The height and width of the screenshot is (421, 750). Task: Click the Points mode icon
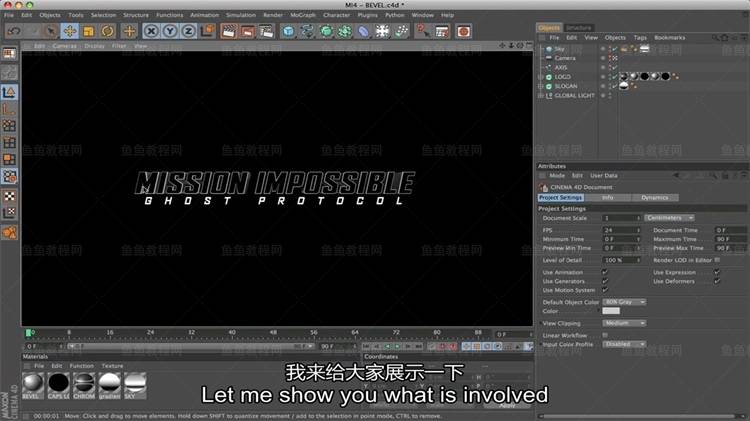(9, 126)
